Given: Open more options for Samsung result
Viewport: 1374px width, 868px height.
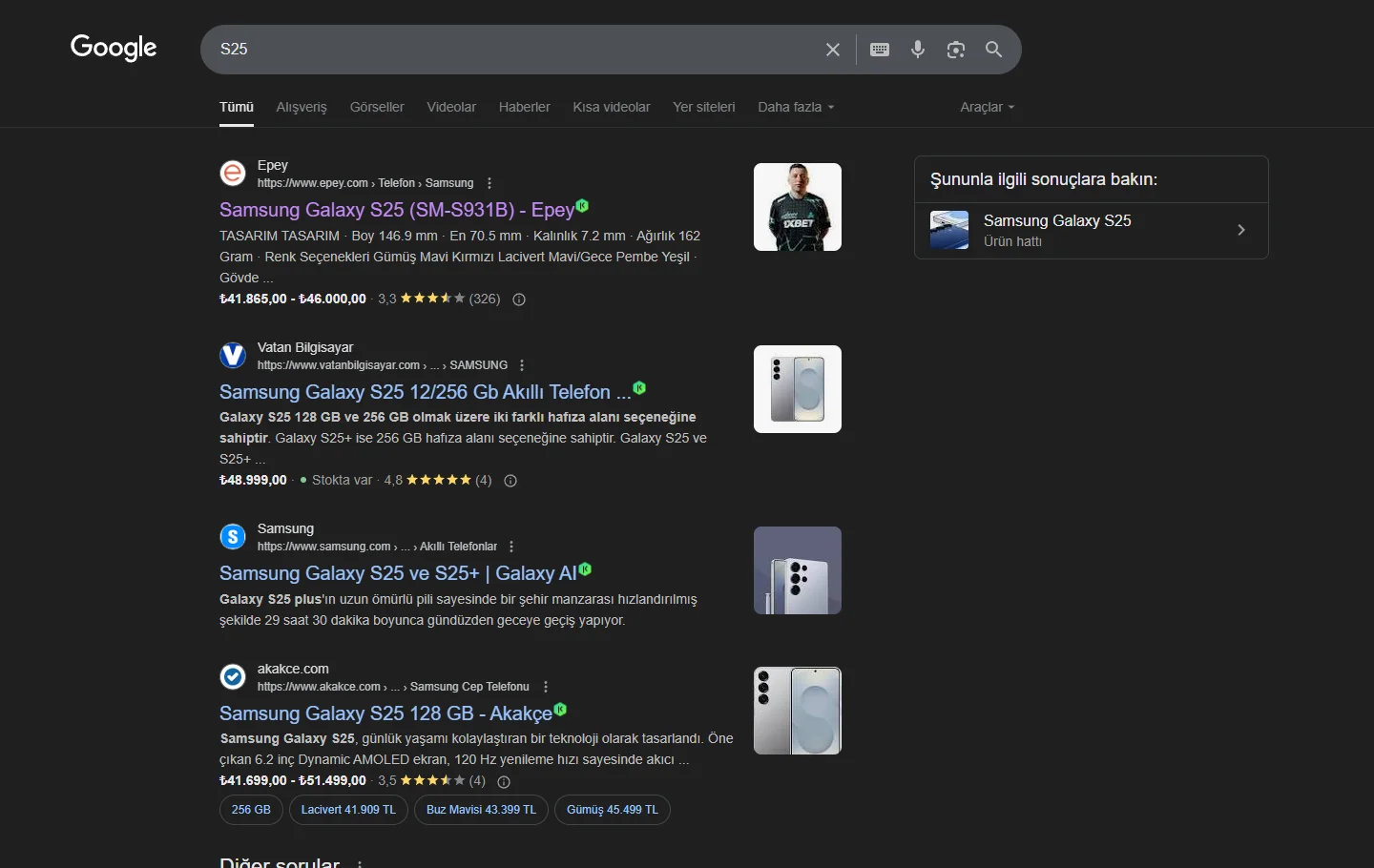Looking at the screenshot, I should [x=511, y=547].
